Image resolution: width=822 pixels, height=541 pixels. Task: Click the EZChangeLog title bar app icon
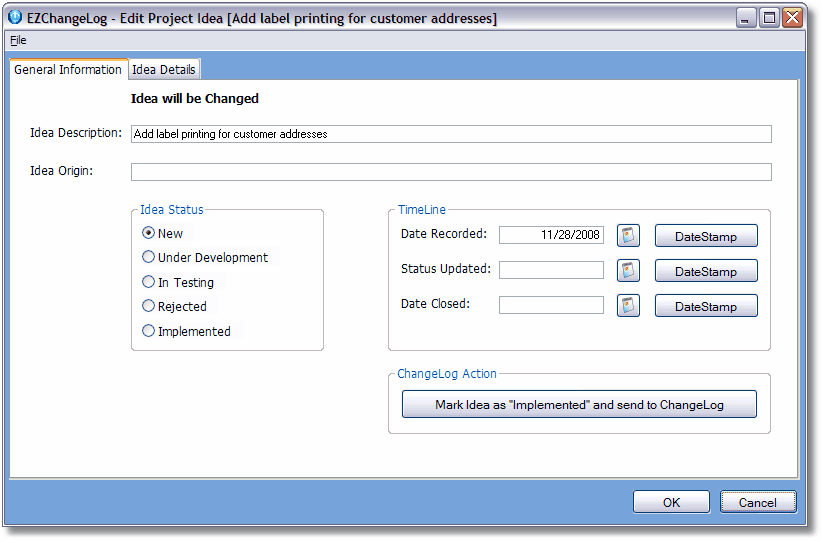[x=15, y=18]
